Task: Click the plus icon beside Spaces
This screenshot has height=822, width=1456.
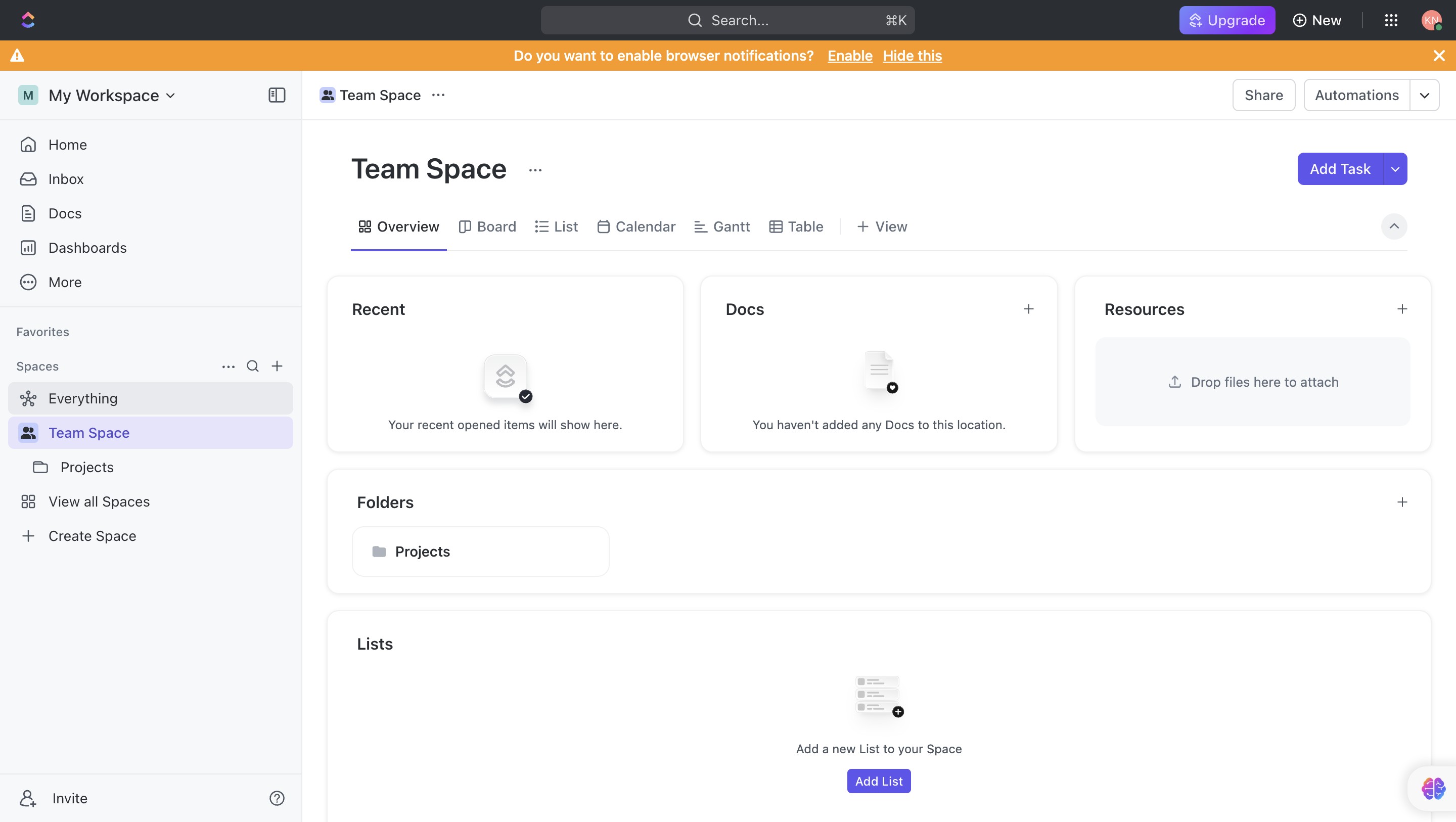Action: (x=277, y=367)
